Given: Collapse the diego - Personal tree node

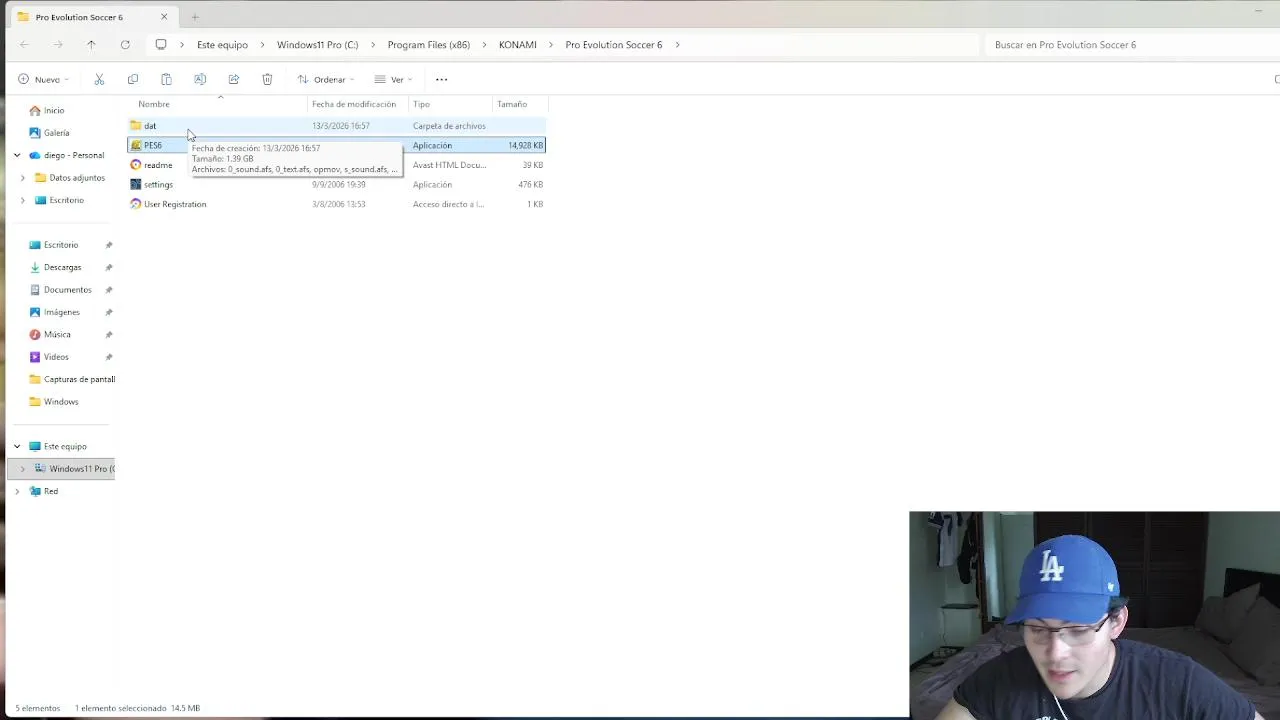Looking at the screenshot, I should pos(17,155).
